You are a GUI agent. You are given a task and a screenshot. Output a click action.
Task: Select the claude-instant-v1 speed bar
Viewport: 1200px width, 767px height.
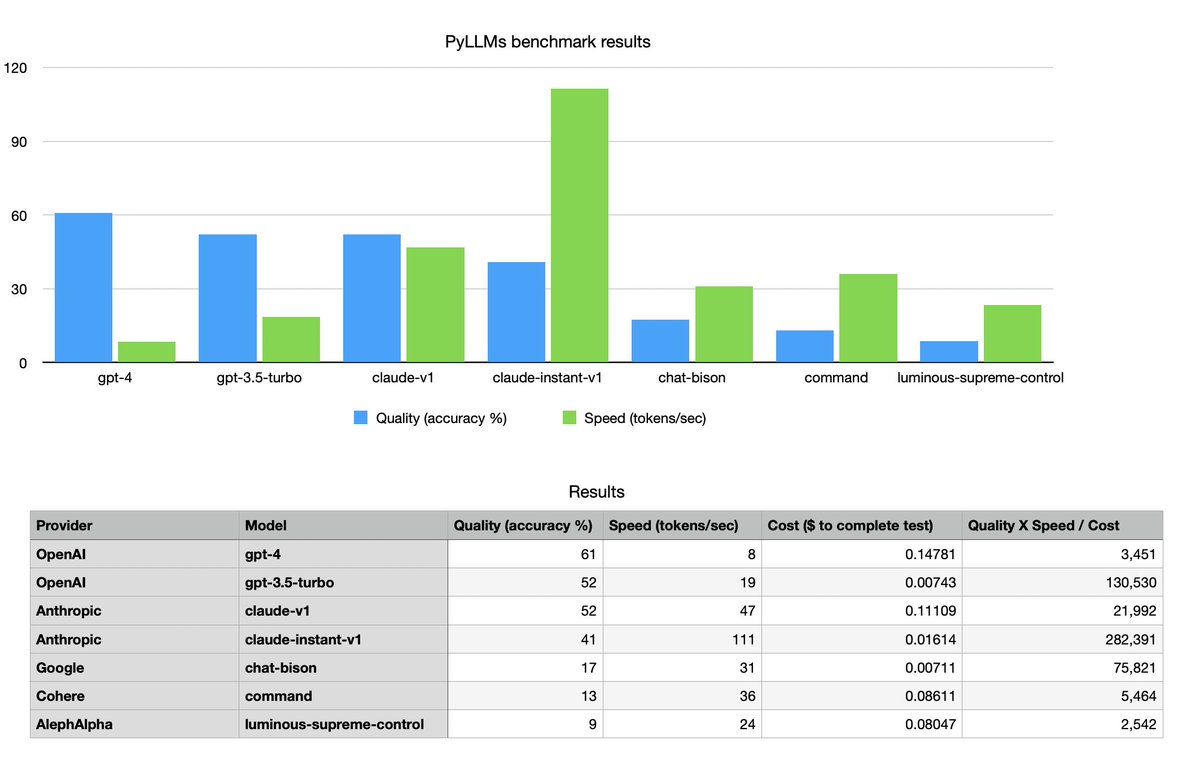(x=578, y=225)
